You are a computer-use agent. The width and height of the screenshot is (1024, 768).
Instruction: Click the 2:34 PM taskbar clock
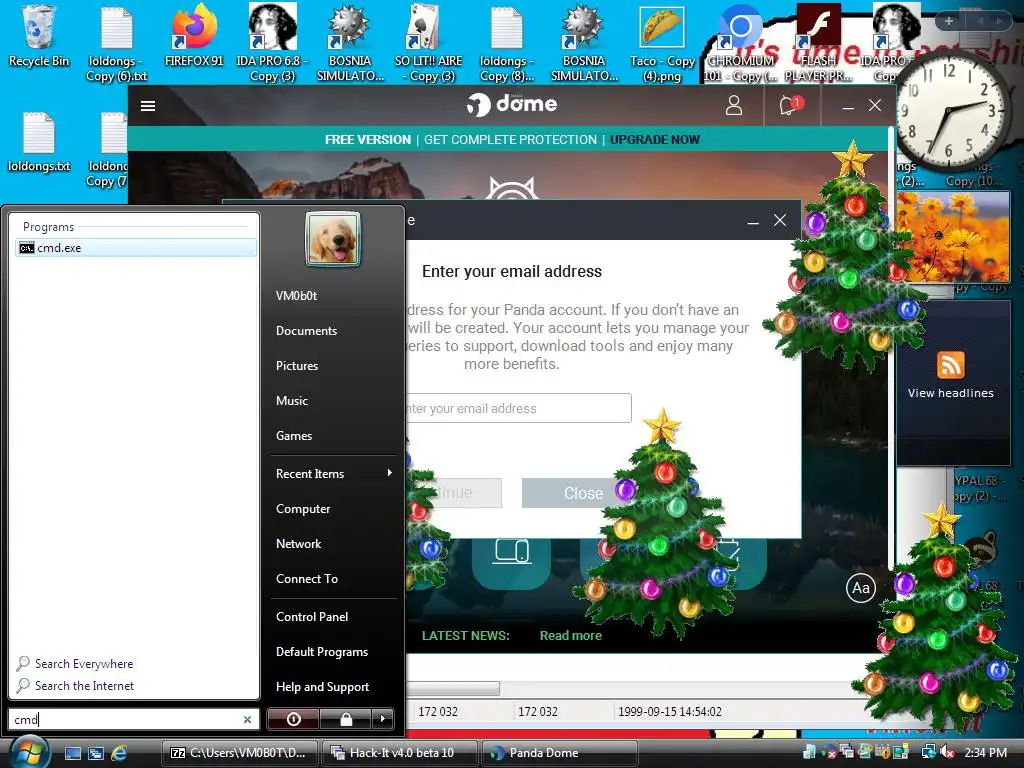pyautogui.click(x=985, y=752)
